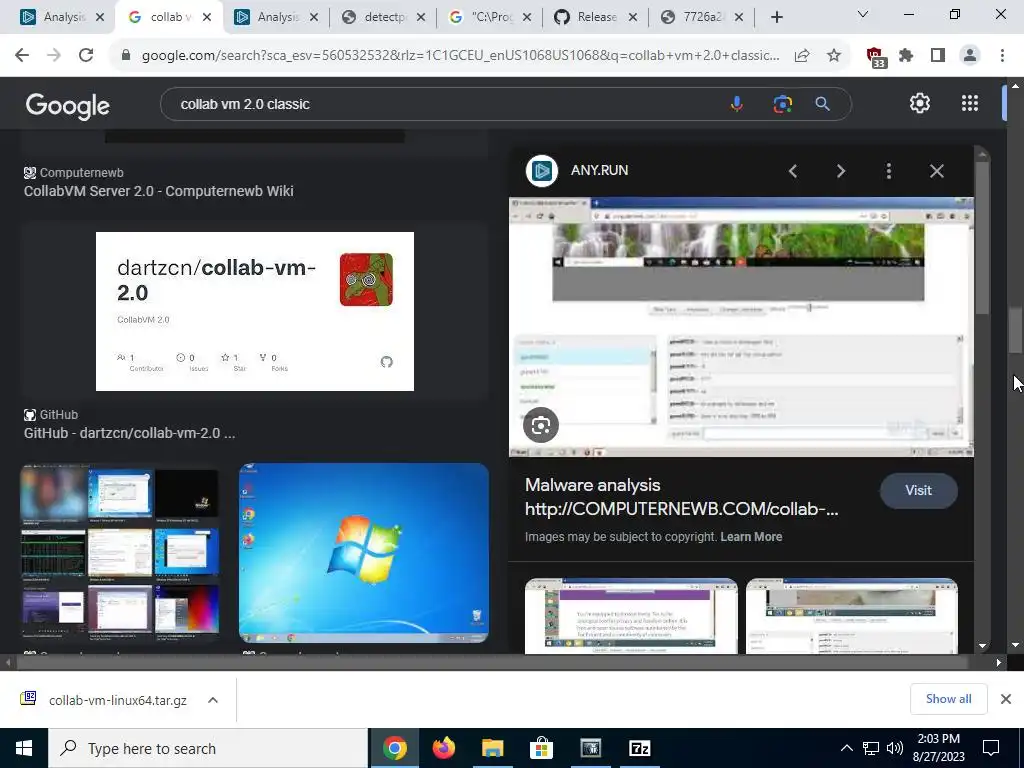Open the new tab plus button

pyautogui.click(x=776, y=18)
